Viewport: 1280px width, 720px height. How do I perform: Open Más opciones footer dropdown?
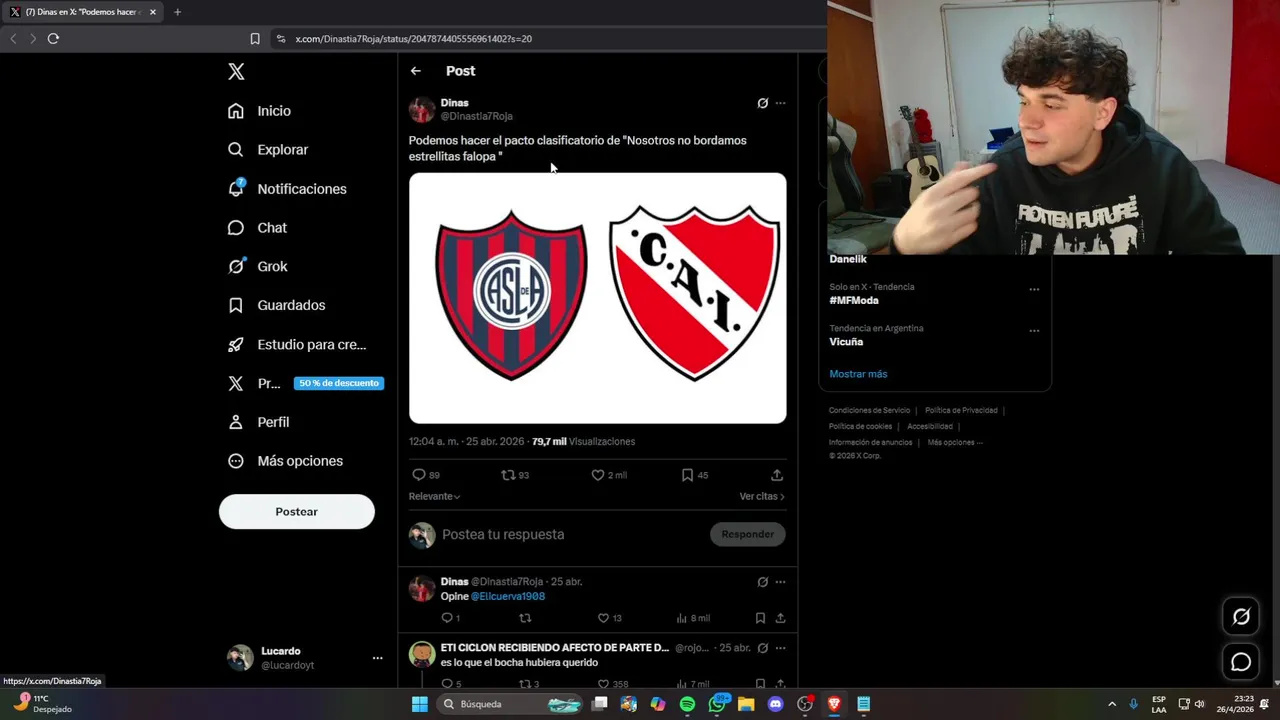click(x=955, y=442)
